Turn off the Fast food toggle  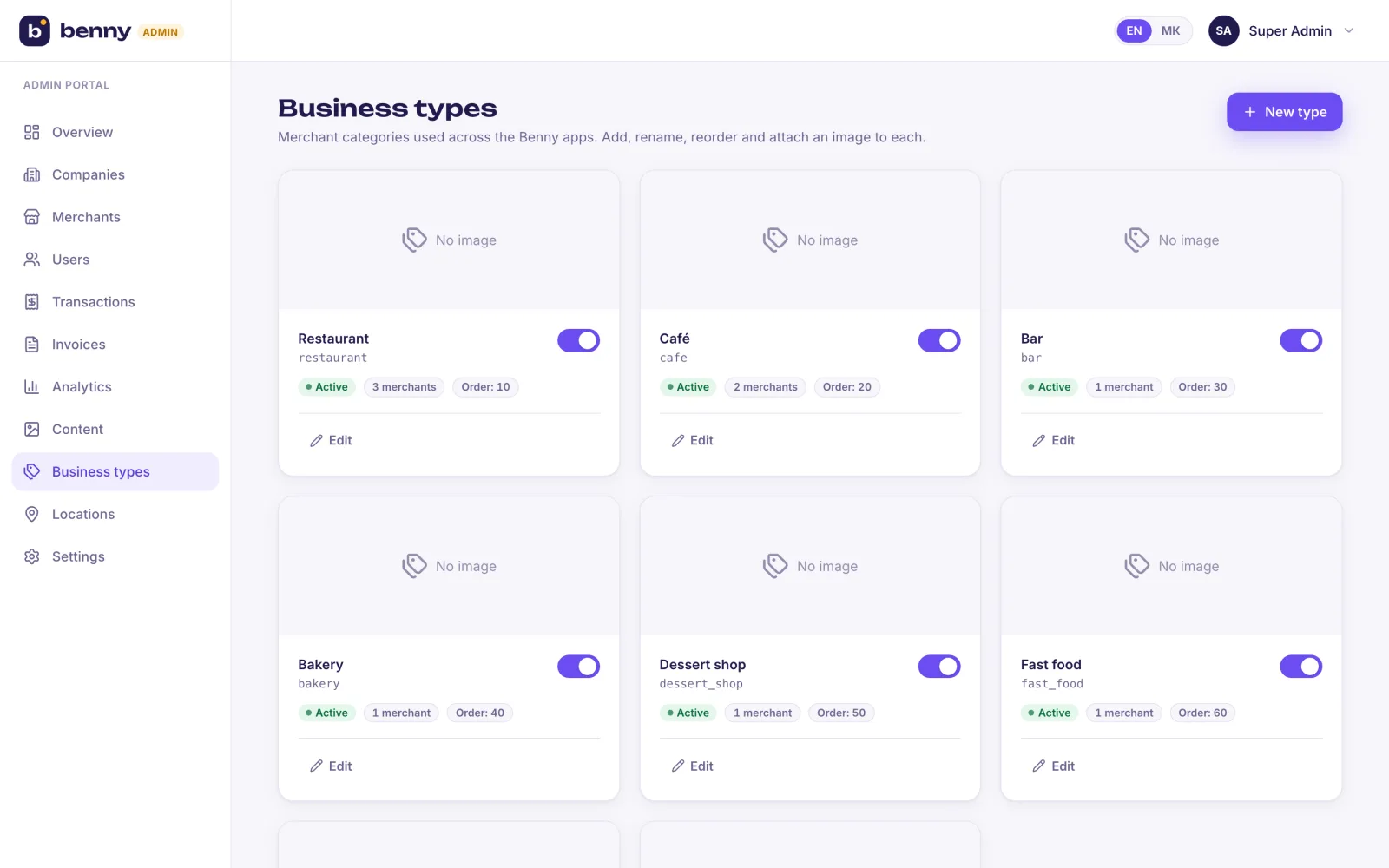1301,667
